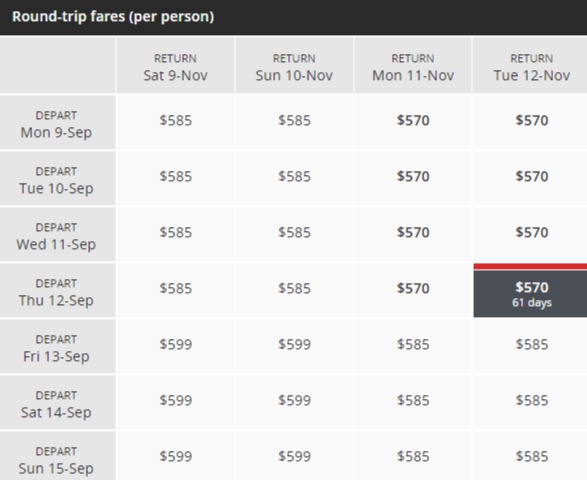The width and height of the screenshot is (587, 480).
Task: Click Return Tue 12-Nov column header
Action: (531, 66)
